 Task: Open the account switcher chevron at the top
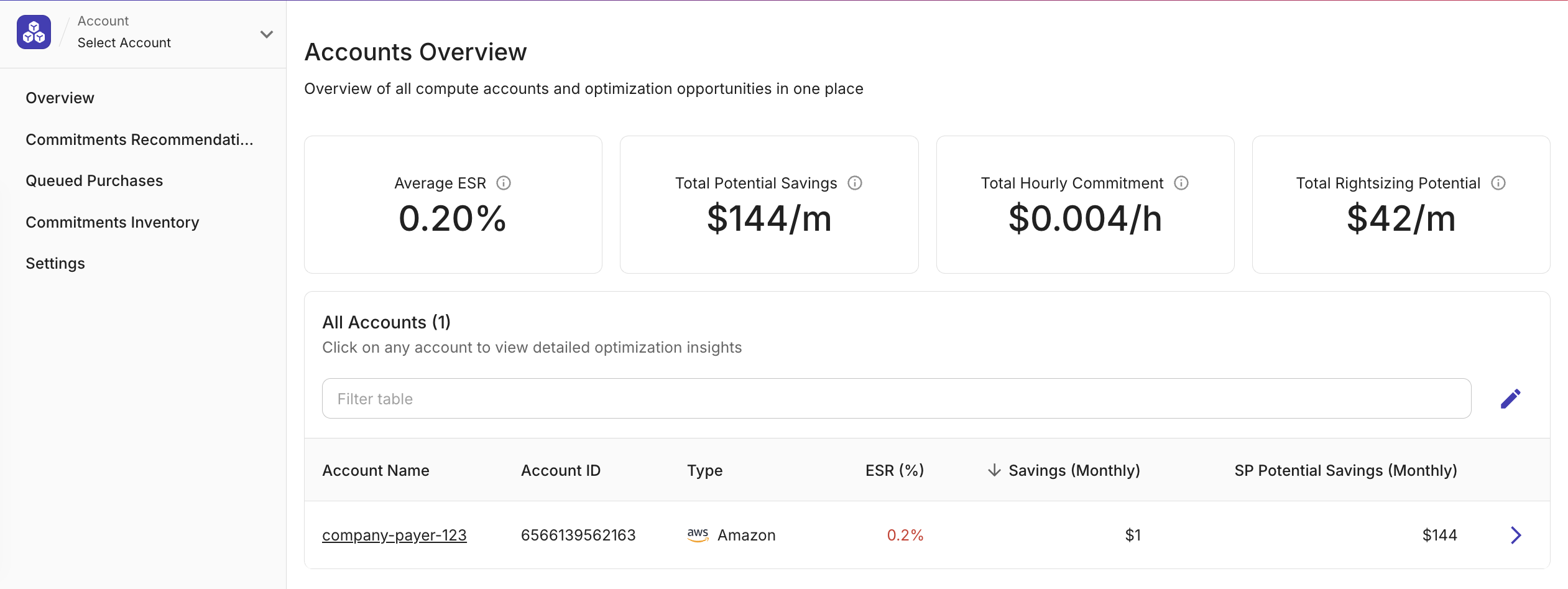tap(267, 34)
